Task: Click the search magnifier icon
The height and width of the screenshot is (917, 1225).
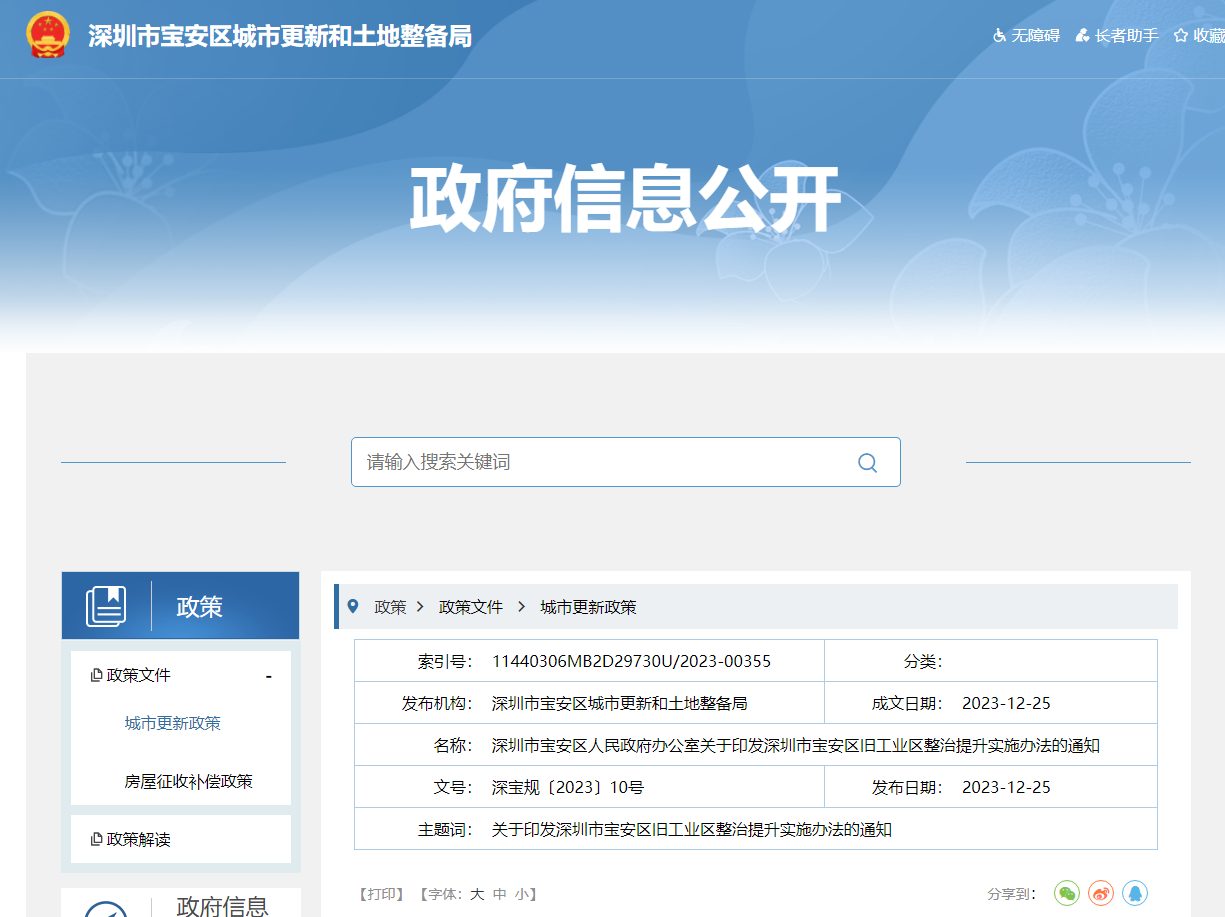Action: pos(867,462)
